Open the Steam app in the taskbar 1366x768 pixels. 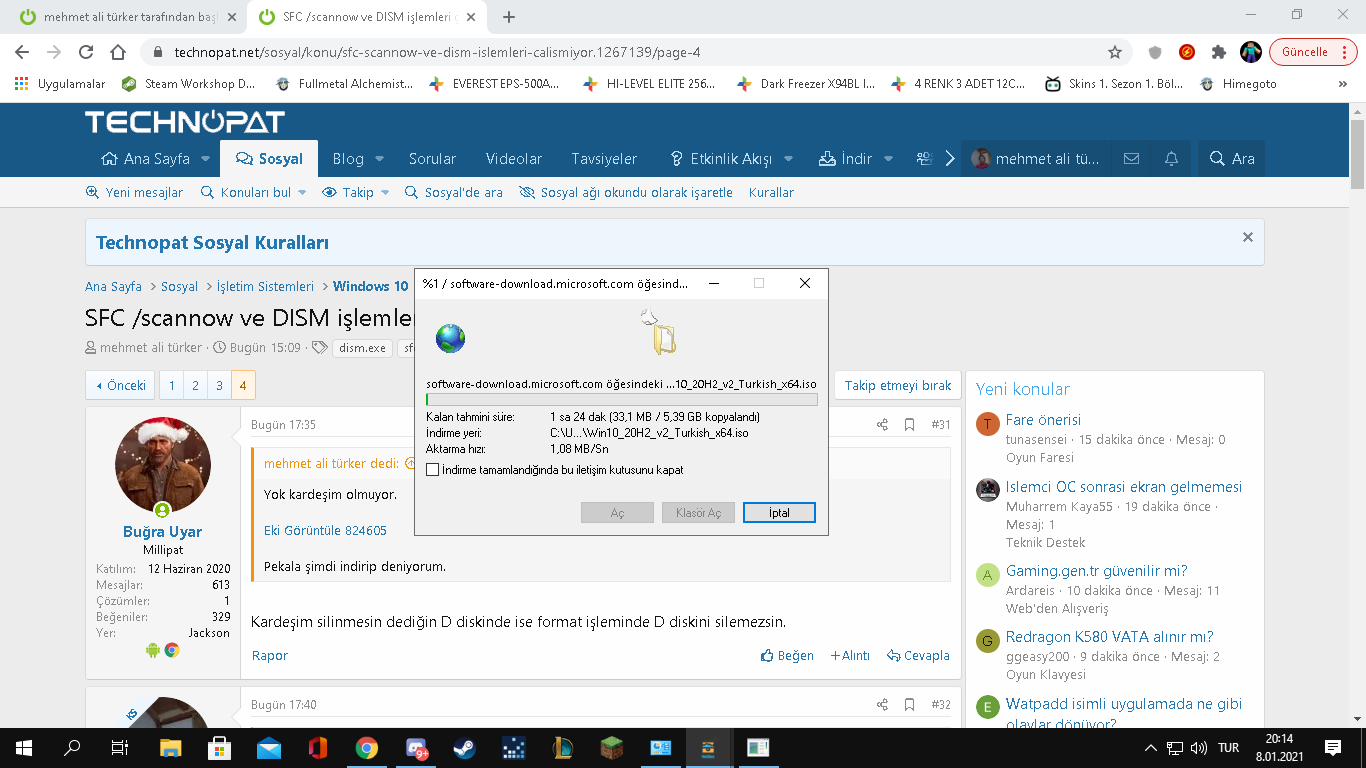[465, 748]
